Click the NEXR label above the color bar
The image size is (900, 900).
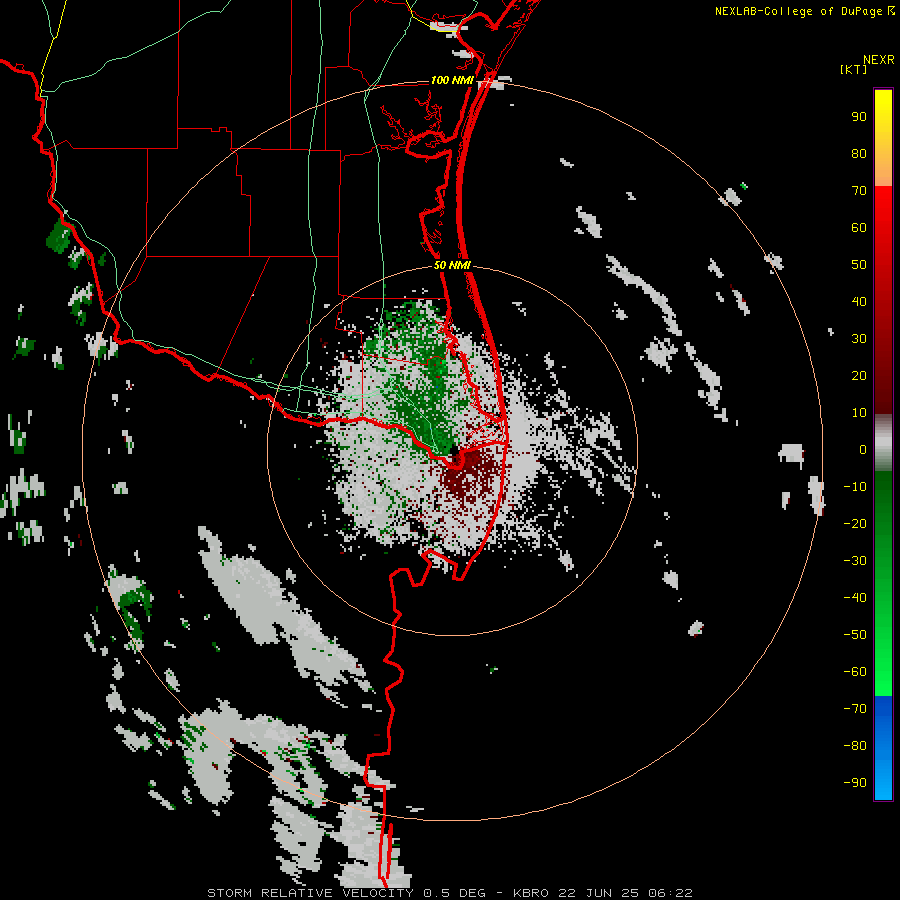pos(879,60)
